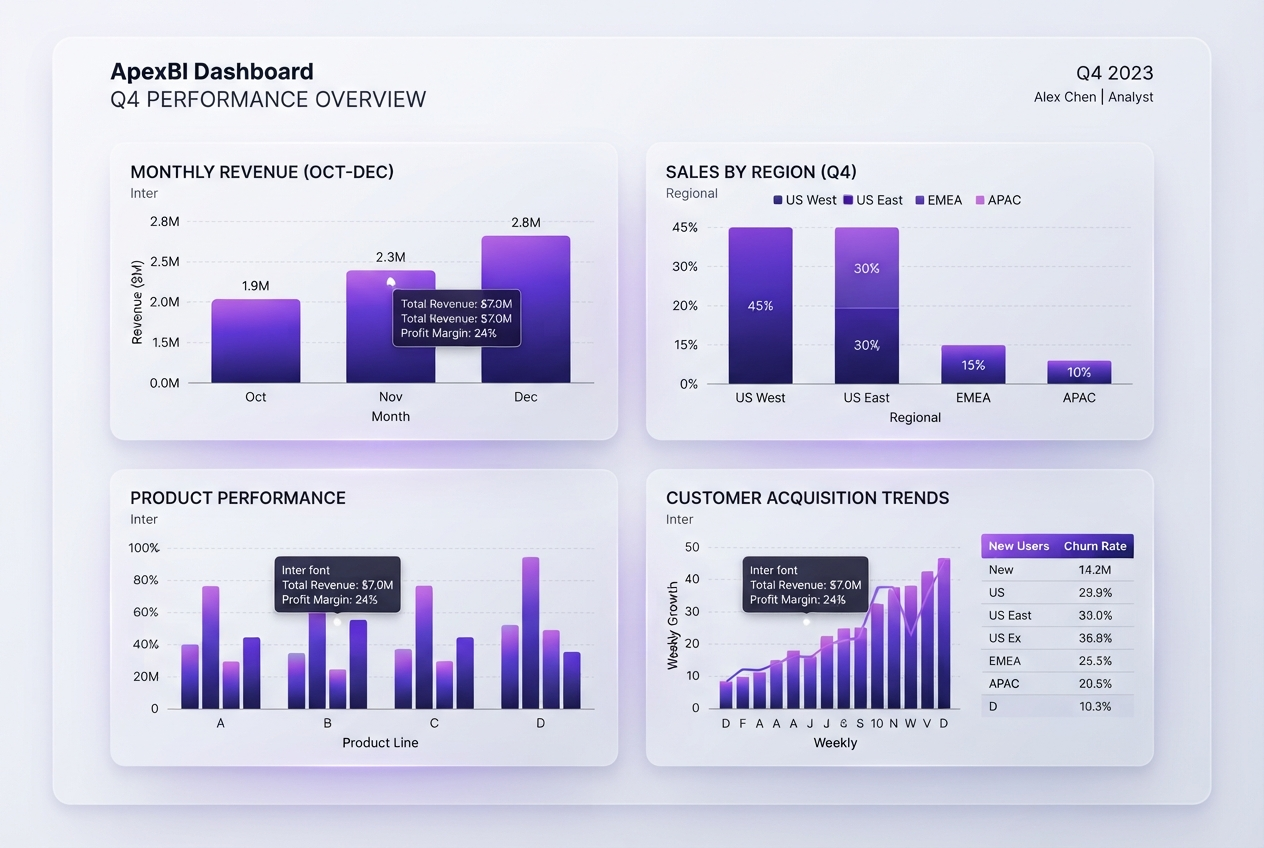Select the 15% EMEA region bar
Image resolution: width=1264 pixels, height=848 pixels.
[973, 365]
